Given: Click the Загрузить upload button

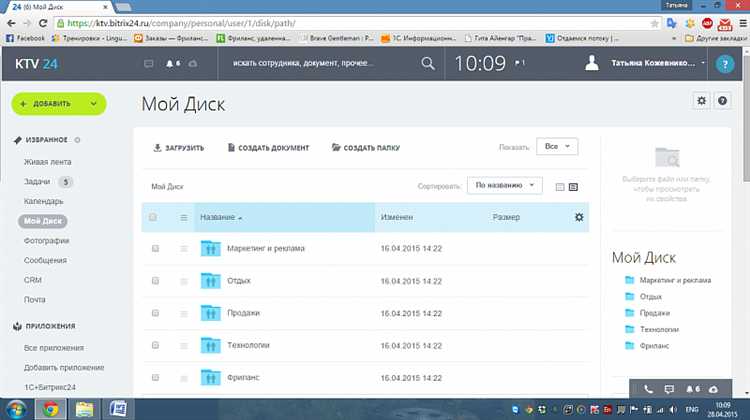Looking at the screenshot, I should coord(179,148).
